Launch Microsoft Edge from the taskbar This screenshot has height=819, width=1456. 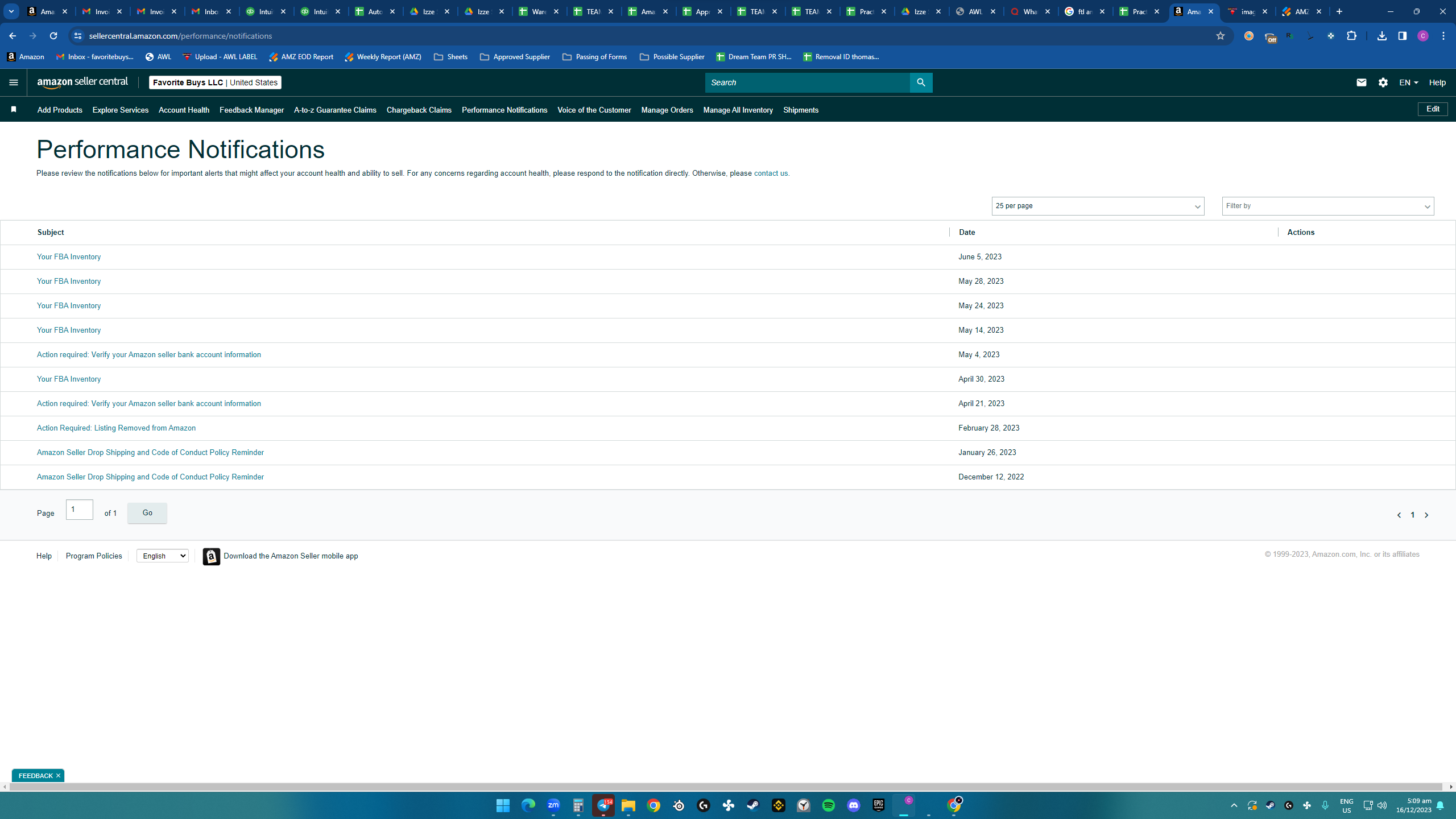pyautogui.click(x=528, y=805)
